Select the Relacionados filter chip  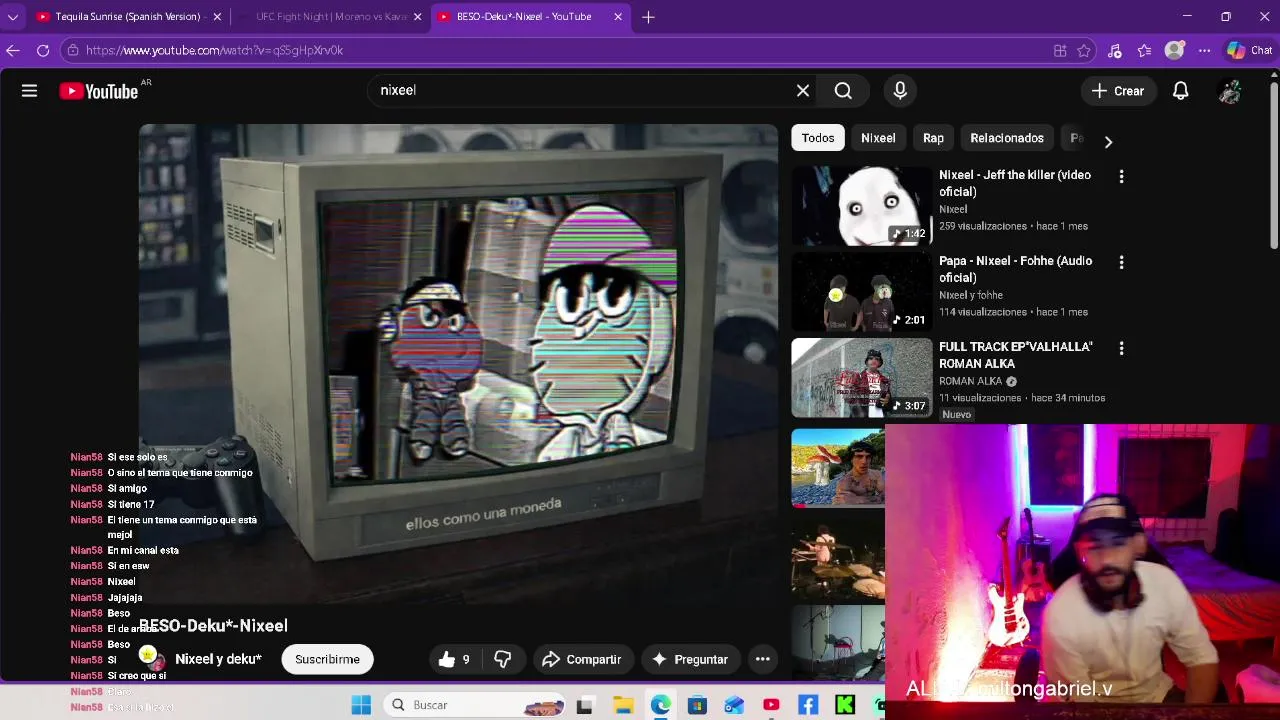(1006, 138)
